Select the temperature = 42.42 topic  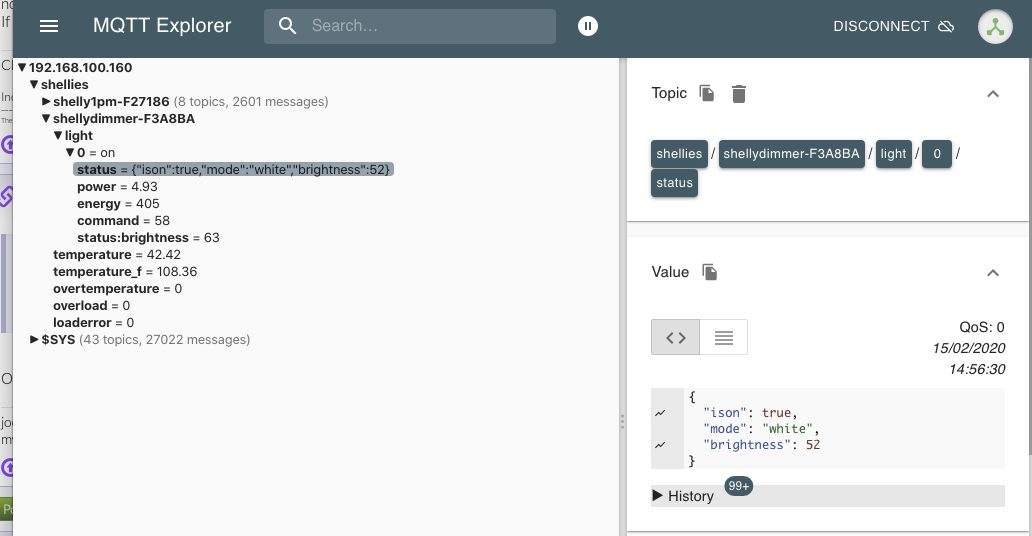click(x=116, y=255)
